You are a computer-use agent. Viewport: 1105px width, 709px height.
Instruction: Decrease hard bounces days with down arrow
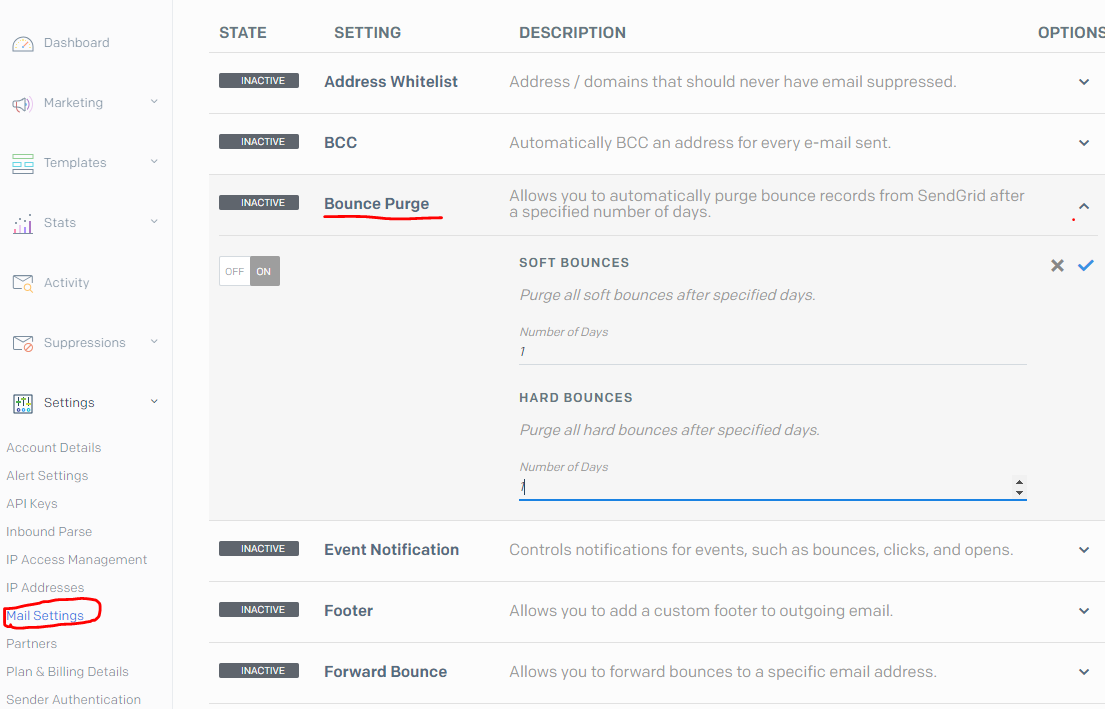point(1019,493)
